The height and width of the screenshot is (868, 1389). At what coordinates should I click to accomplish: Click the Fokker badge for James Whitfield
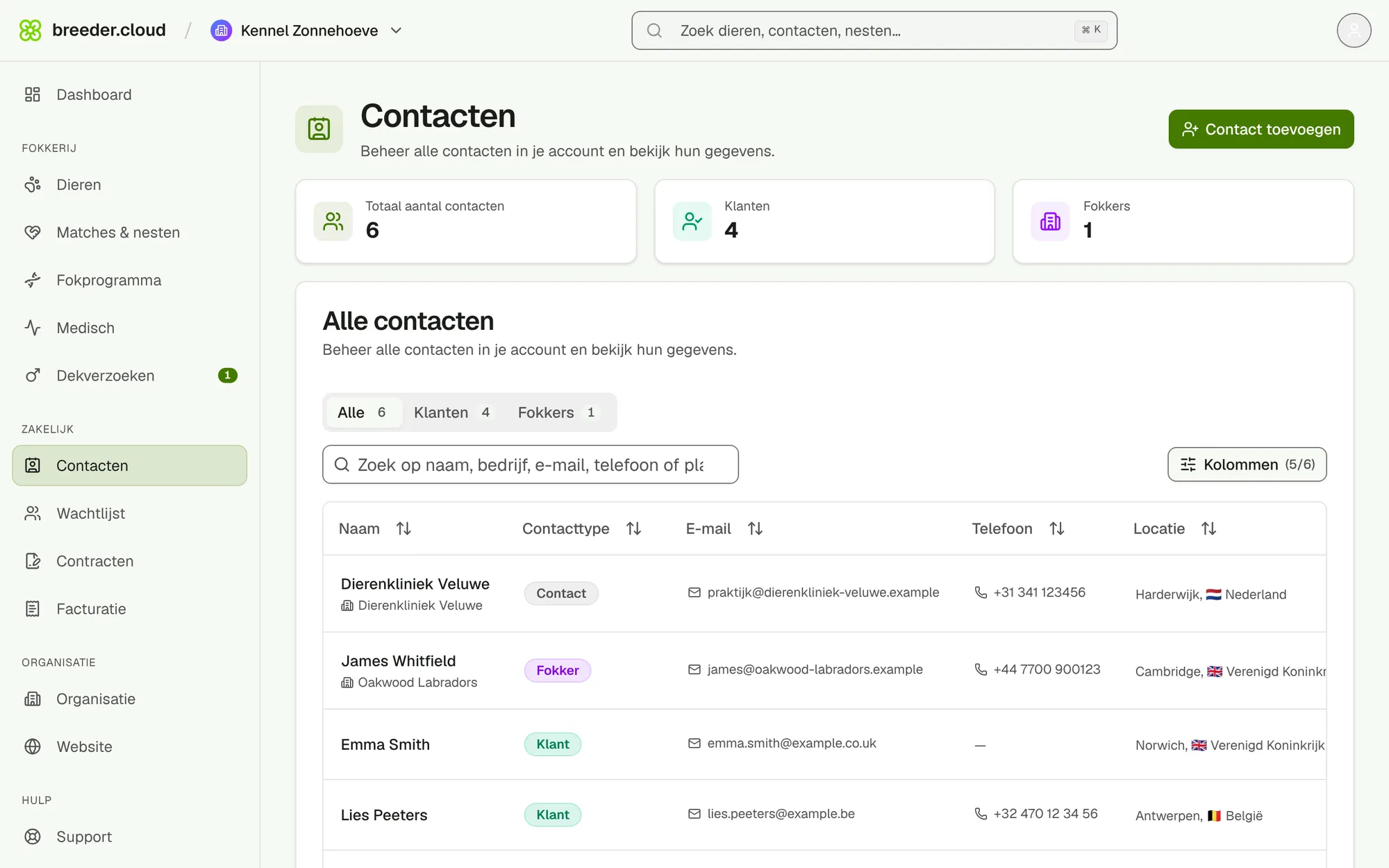click(x=557, y=671)
